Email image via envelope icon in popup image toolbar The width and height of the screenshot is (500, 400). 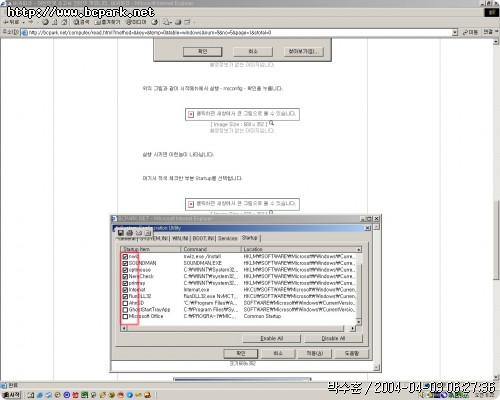[x=139, y=233]
